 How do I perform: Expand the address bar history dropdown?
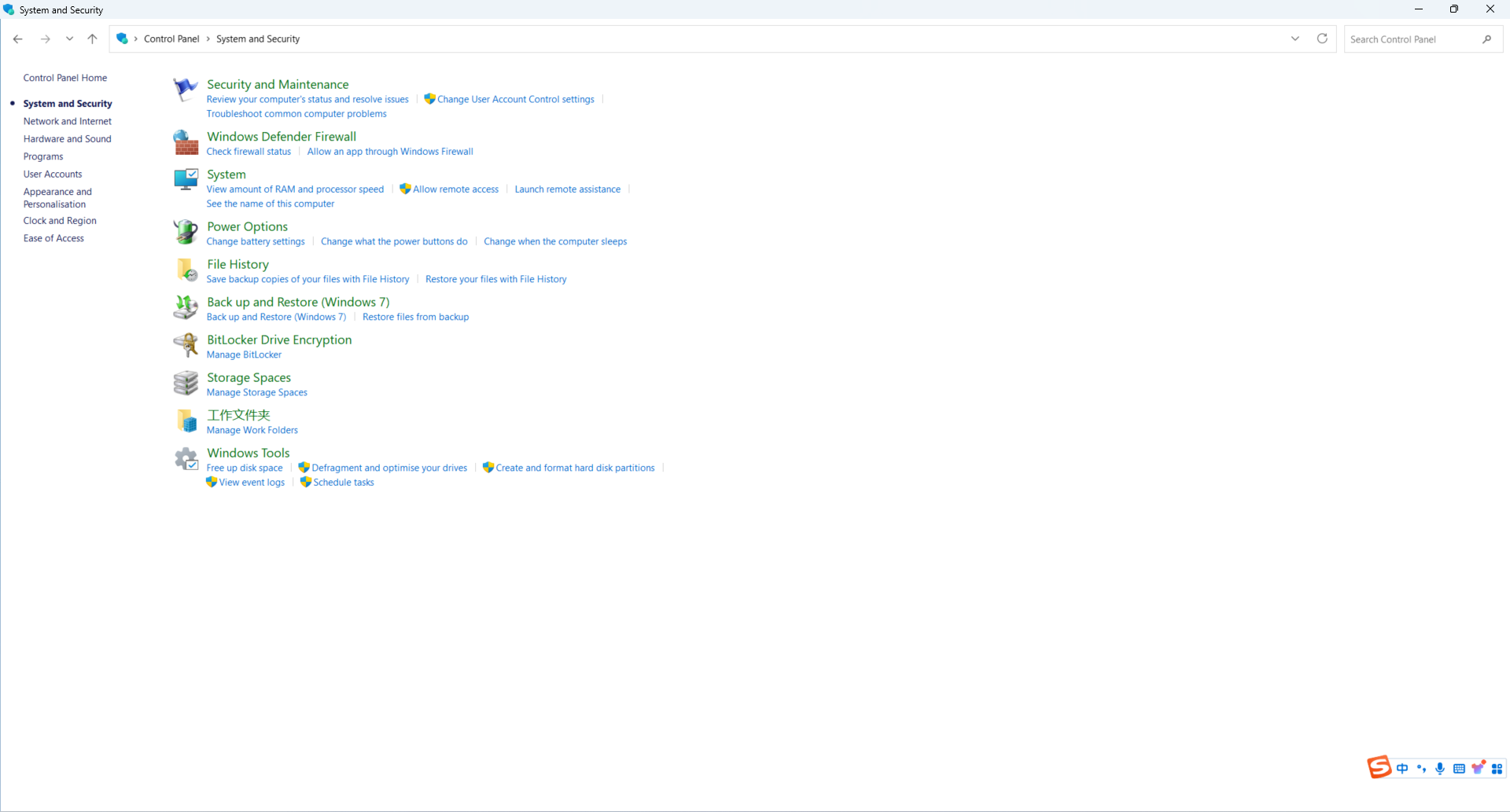(1295, 39)
